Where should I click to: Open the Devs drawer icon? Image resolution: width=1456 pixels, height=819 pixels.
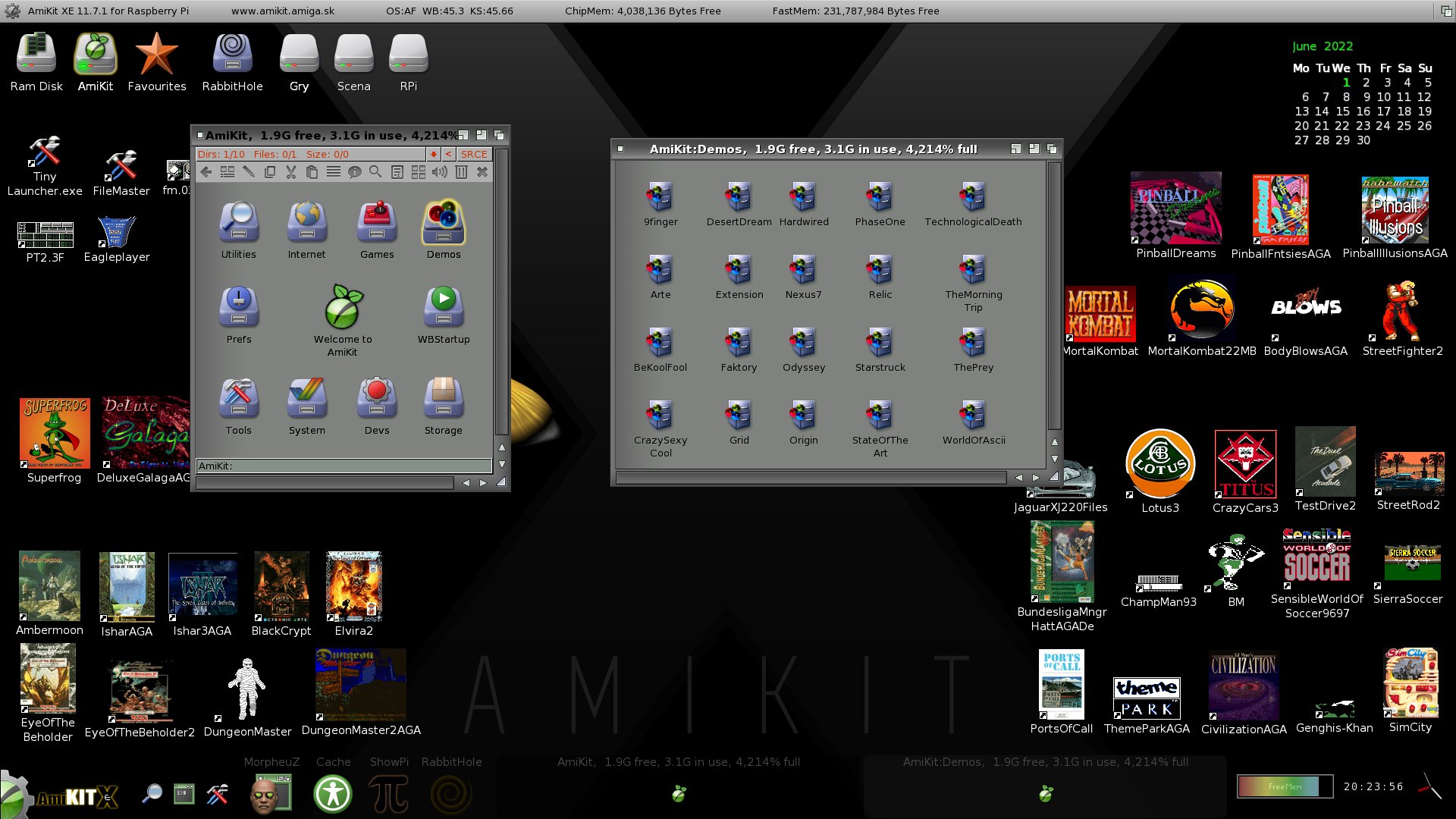coord(377,406)
